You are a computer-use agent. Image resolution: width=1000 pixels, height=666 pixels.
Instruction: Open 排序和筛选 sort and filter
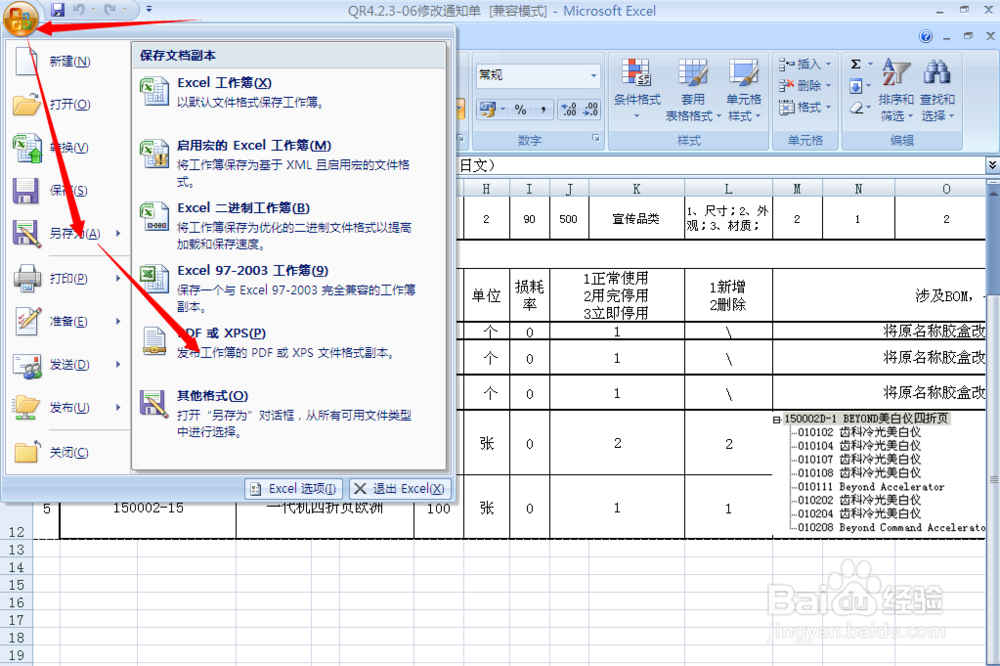896,90
